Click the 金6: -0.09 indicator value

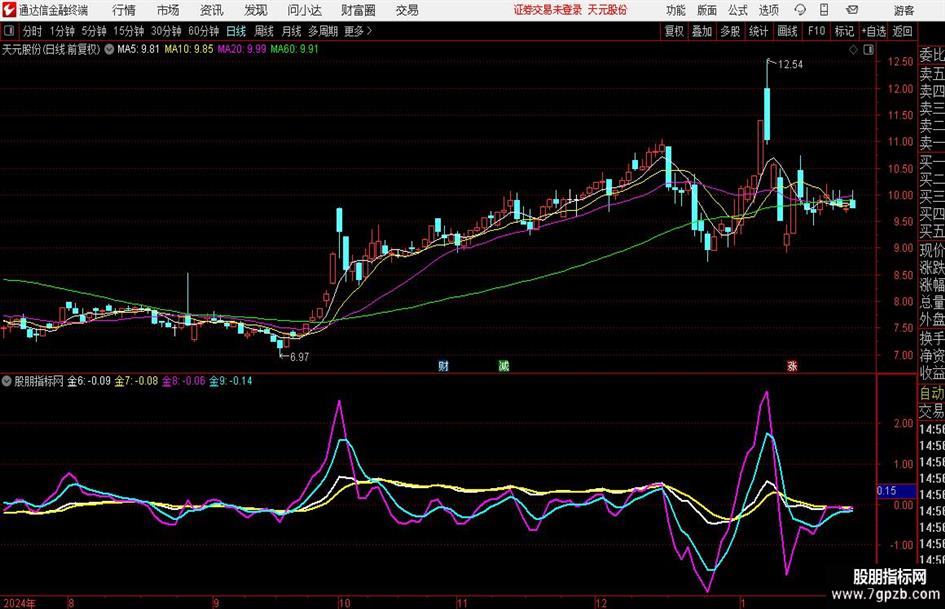coord(89,381)
